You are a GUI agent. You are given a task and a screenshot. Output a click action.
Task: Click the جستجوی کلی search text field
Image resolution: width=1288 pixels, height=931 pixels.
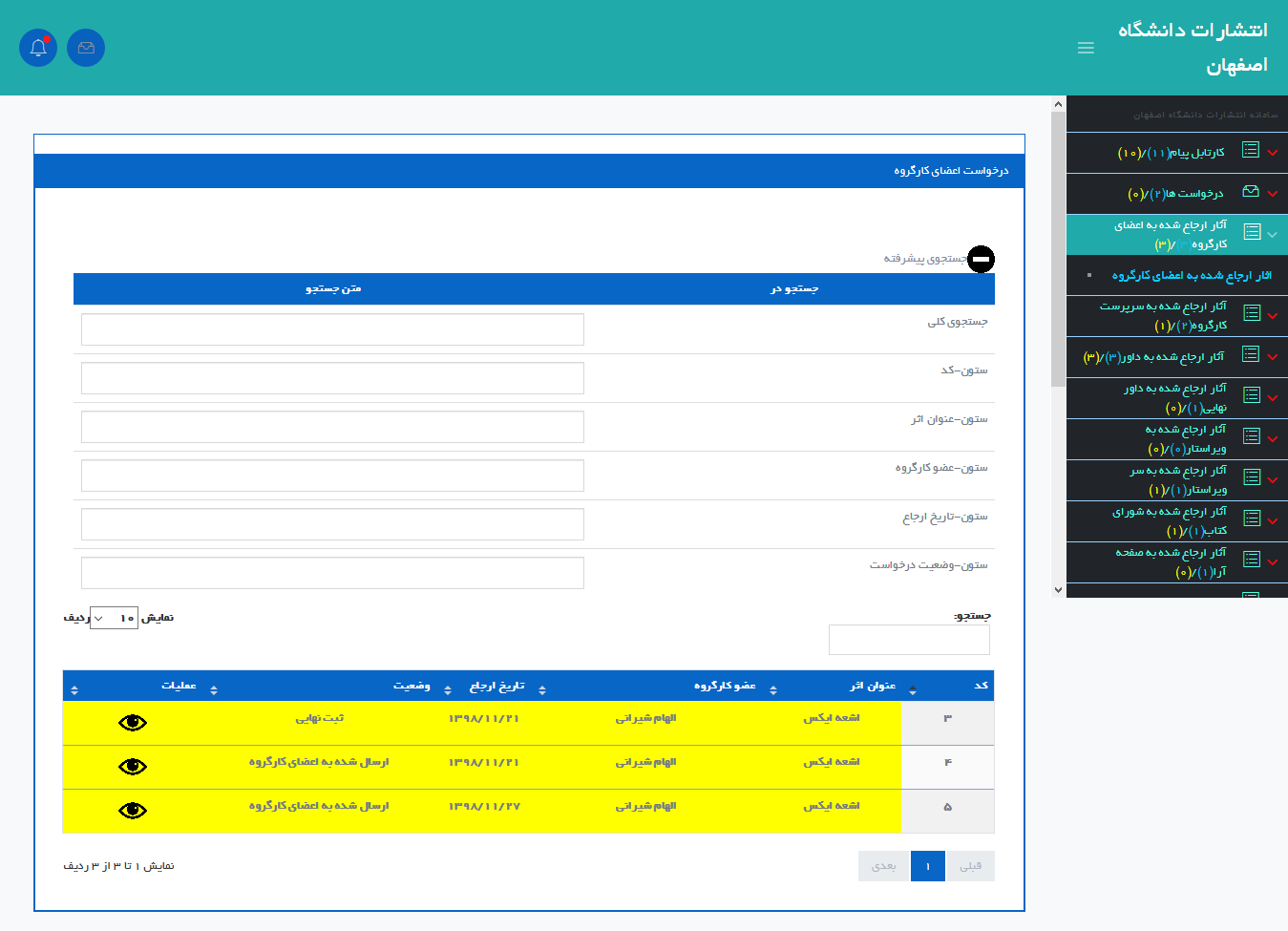point(332,329)
